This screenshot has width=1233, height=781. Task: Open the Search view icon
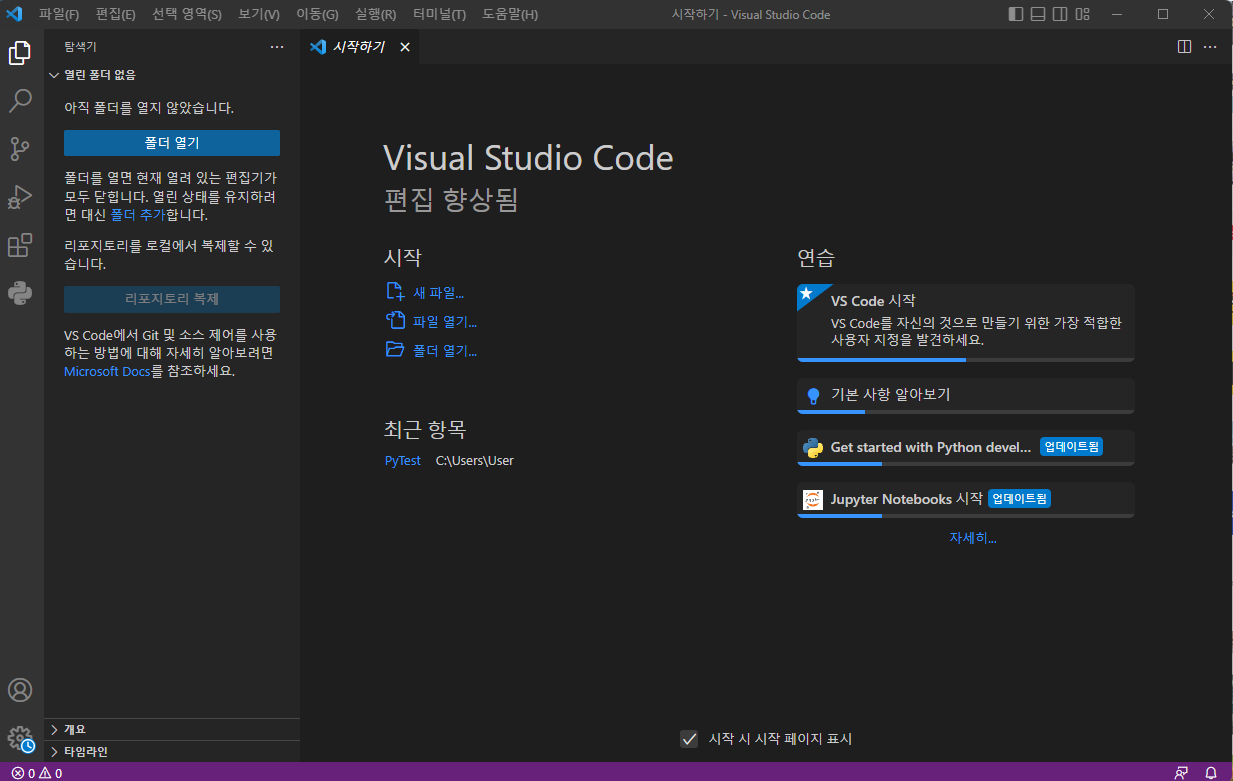(x=20, y=101)
